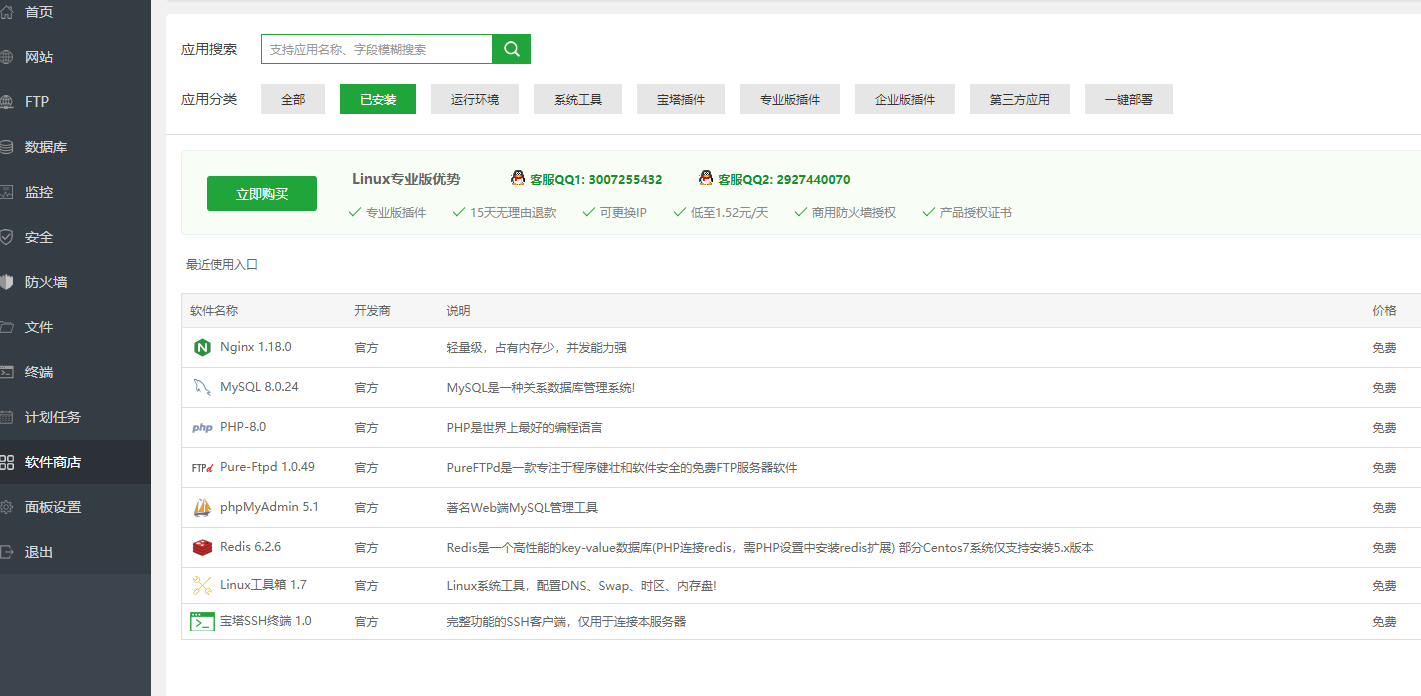Click the 安全 shield icon in sidebar

point(6,237)
